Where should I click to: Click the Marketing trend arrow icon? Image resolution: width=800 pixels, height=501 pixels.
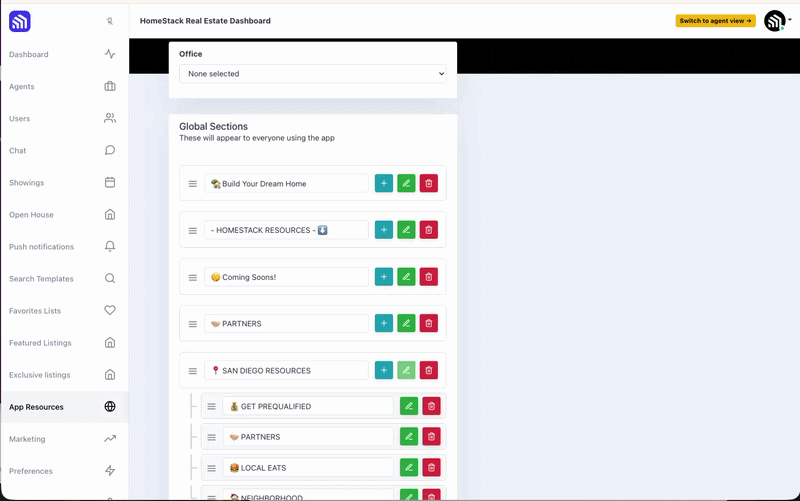[x=110, y=438]
